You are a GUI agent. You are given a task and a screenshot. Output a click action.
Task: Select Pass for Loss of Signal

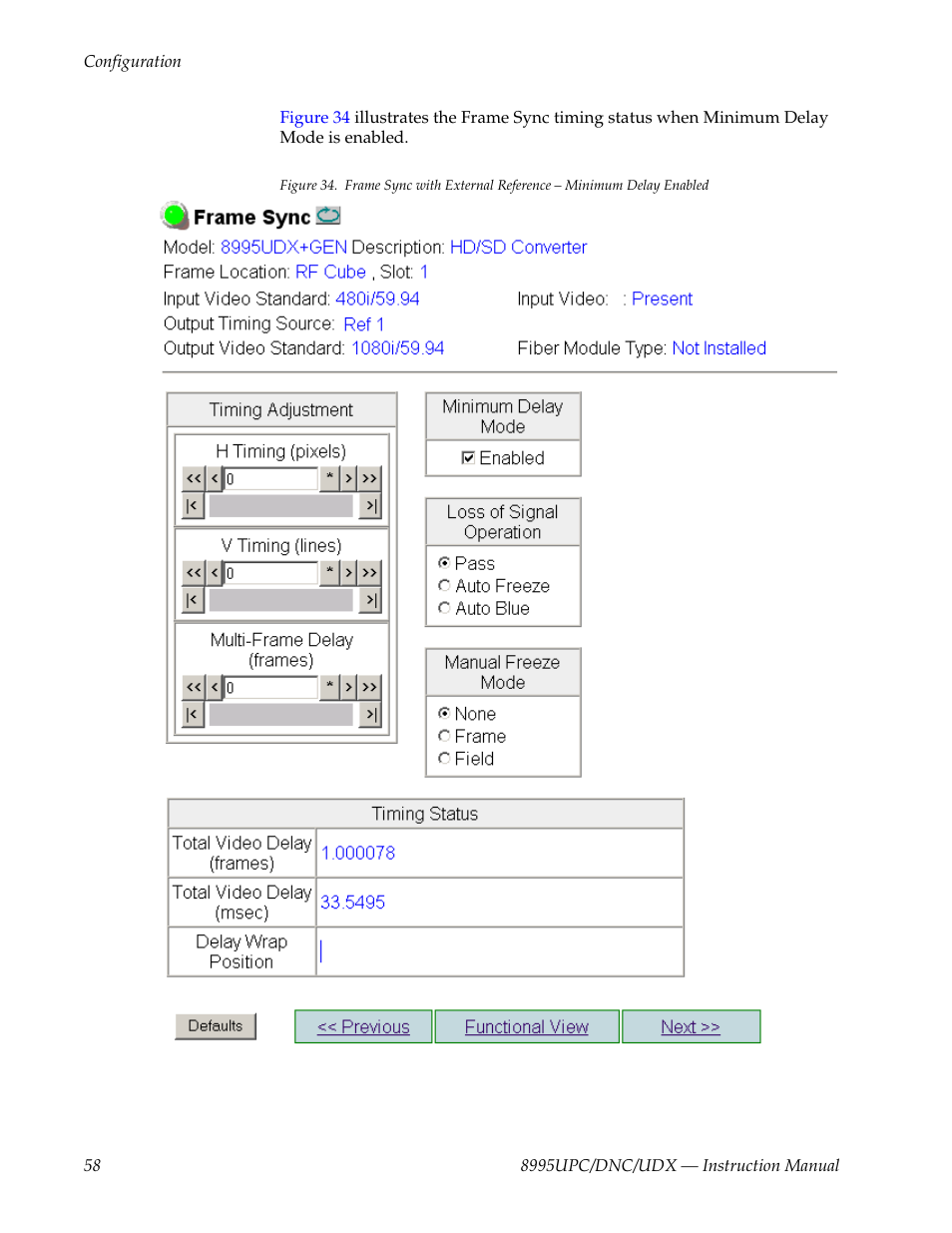(x=444, y=563)
